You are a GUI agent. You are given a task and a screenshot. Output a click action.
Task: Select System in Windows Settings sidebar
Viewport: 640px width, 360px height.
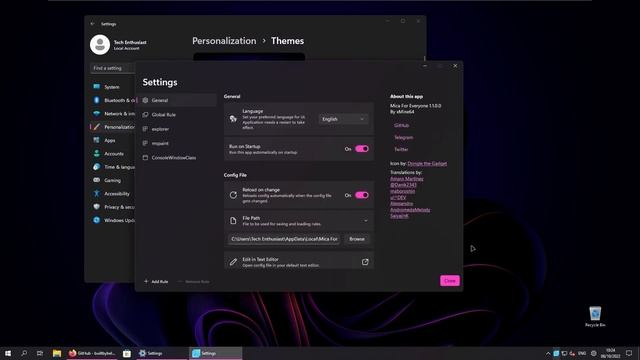point(112,87)
